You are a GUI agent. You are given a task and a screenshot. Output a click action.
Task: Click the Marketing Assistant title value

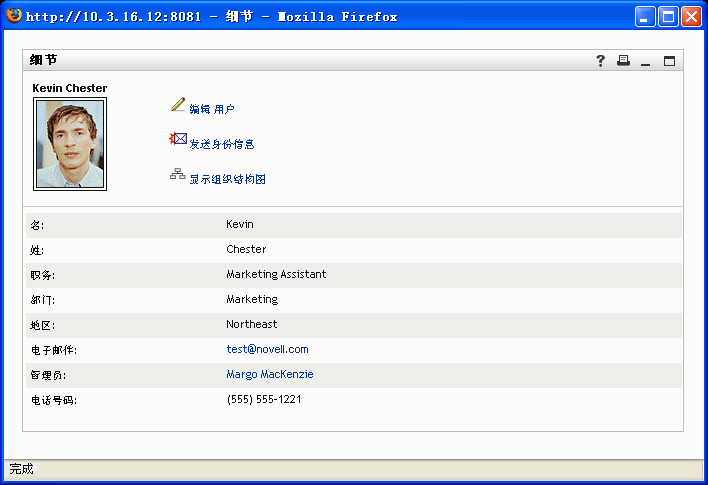[x=276, y=274]
